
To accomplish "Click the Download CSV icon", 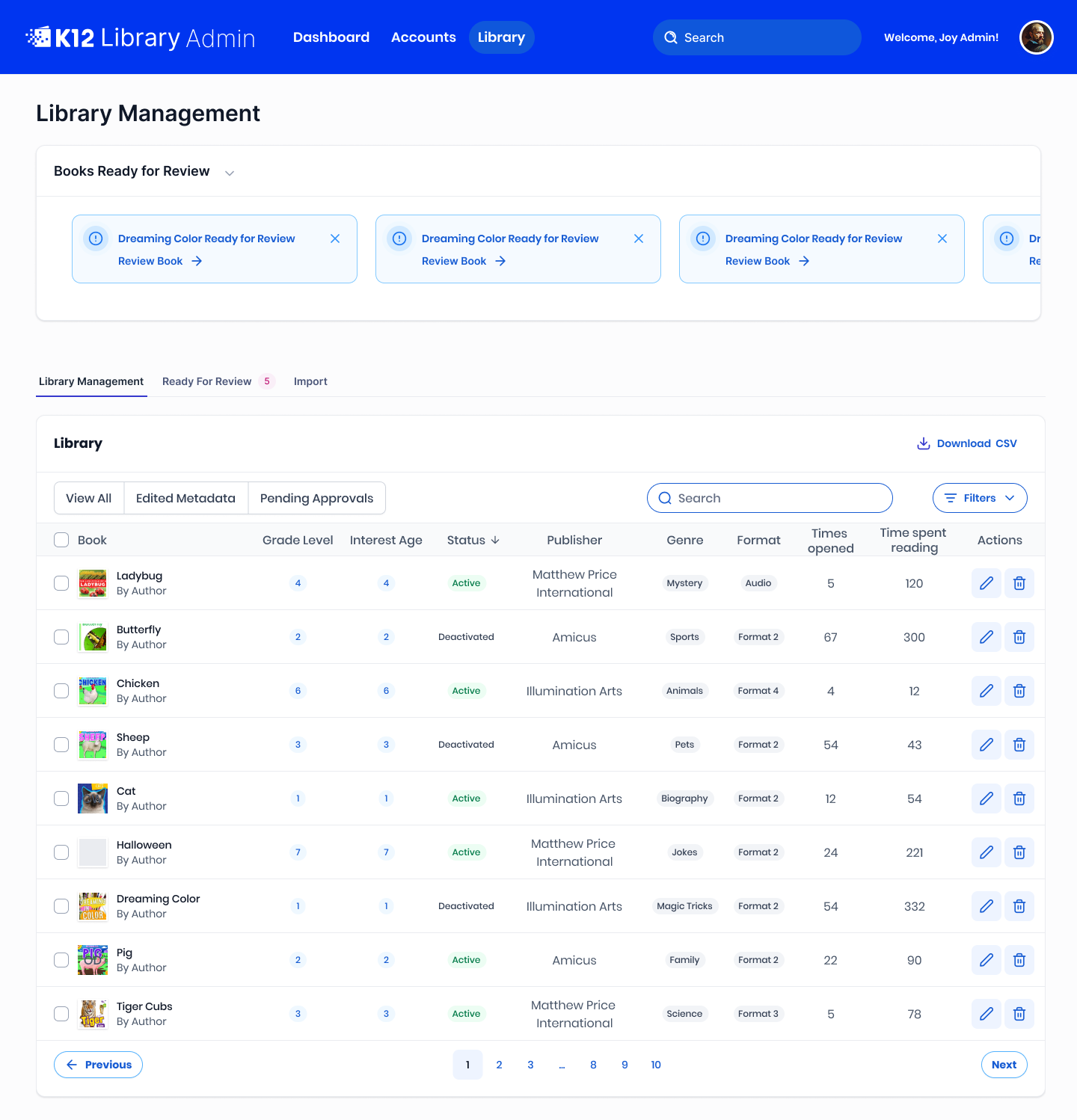I will tap(924, 443).
